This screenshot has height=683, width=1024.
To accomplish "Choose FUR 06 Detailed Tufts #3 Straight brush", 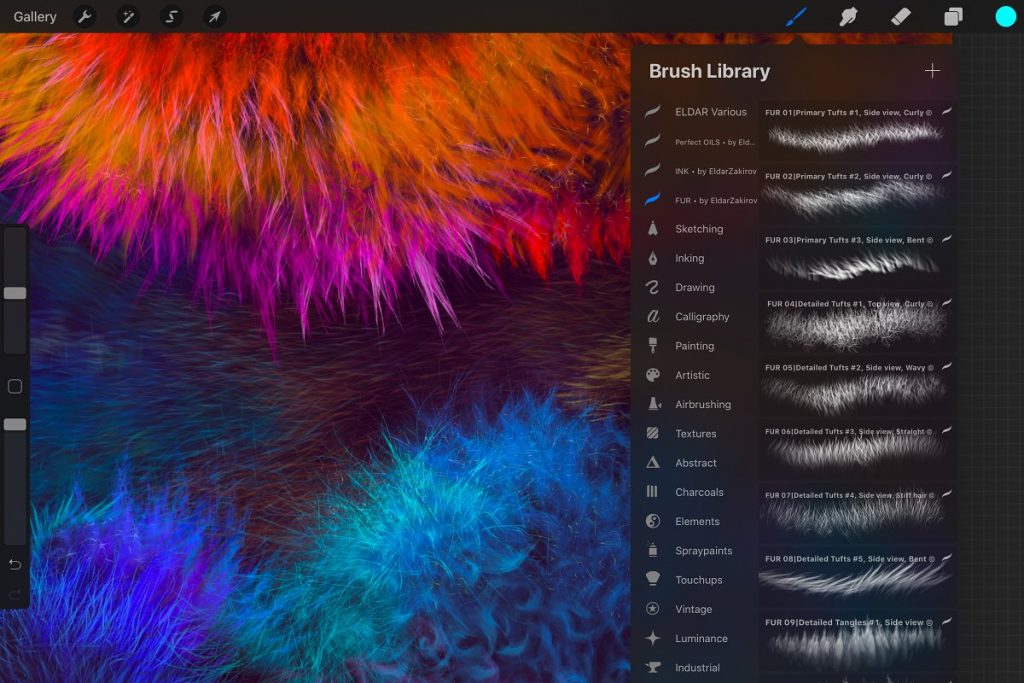I will pos(856,449).
